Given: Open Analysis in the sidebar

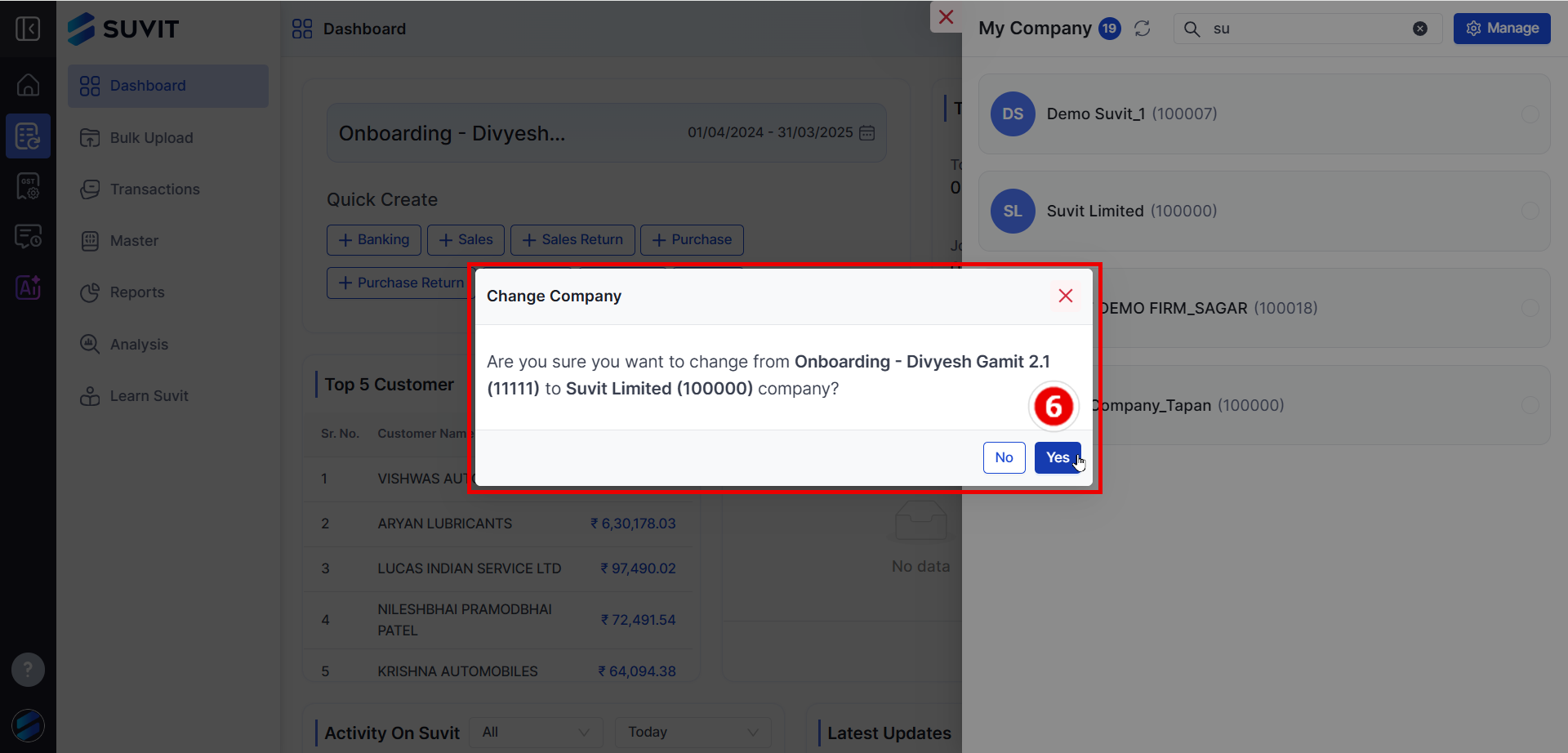Looking at the screenshot, I should pyautogui.click(x=168, y=345).
